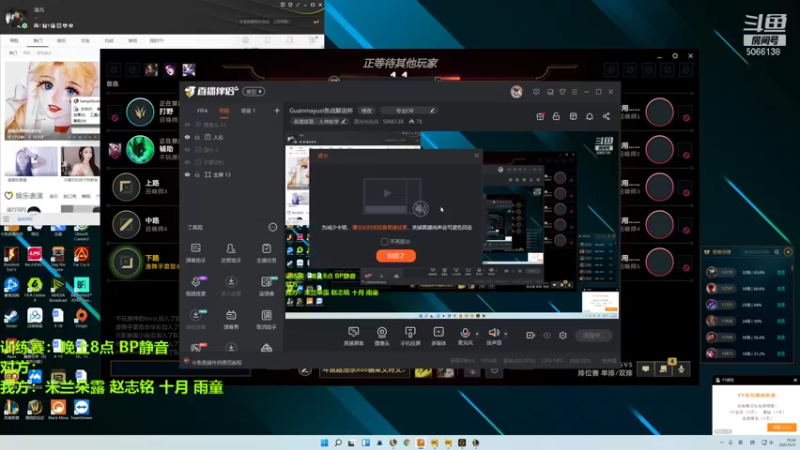Screen dimensions: 800x450
Task: Edit the category tag pencil icon
Action: pyautogui.click(x=343, y=121)
